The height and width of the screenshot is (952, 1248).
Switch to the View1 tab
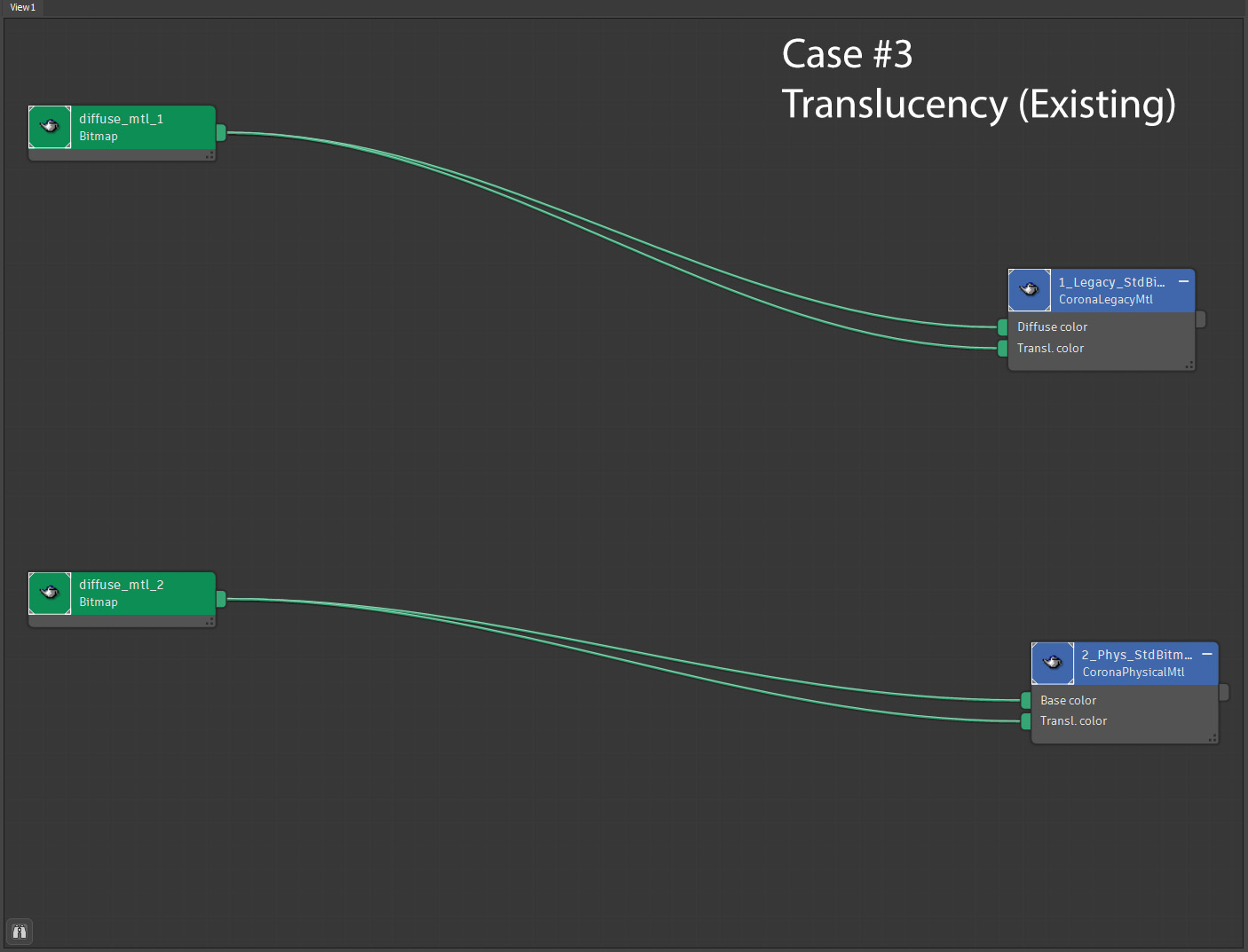coord(23,7)
